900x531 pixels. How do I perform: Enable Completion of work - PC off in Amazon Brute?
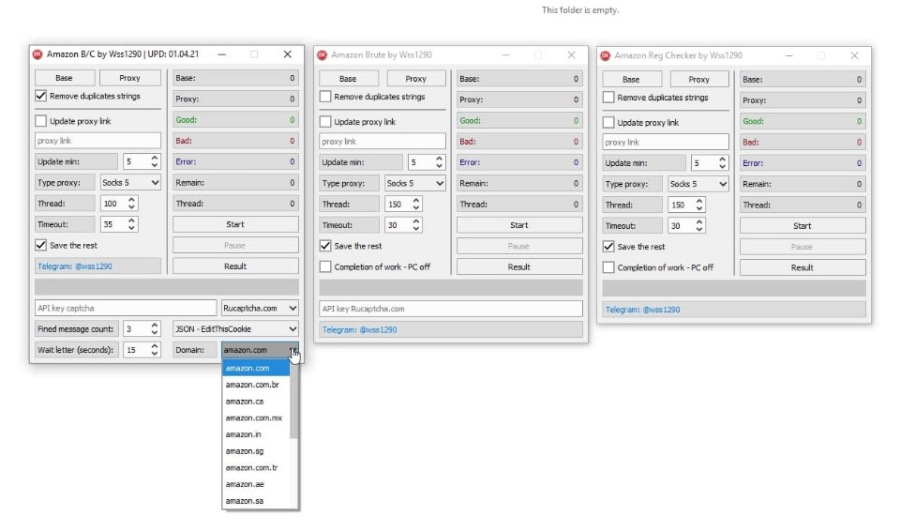point(325,267)
